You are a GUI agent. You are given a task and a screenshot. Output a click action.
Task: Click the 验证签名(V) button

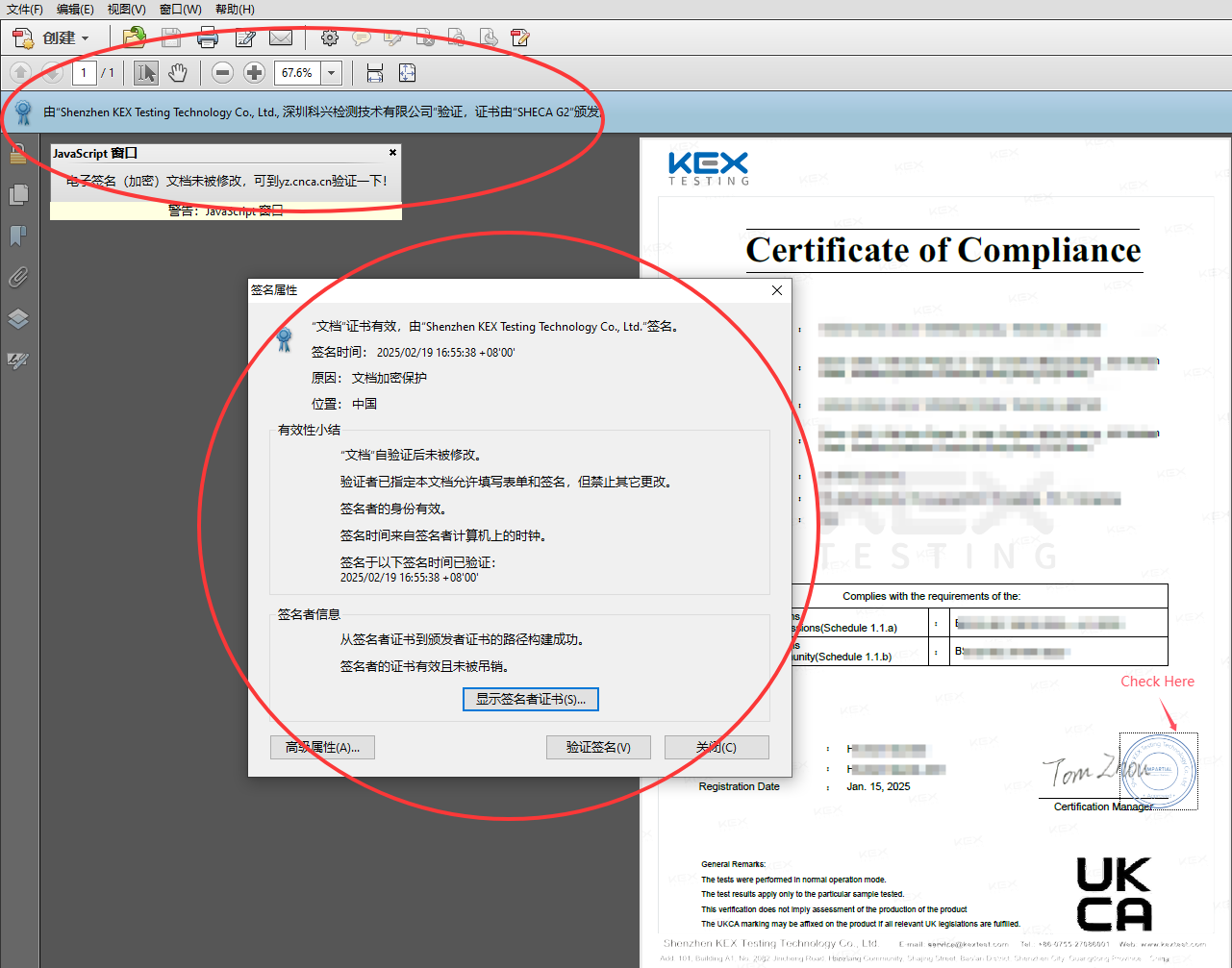pyautogui.click(x=598, y=747)
